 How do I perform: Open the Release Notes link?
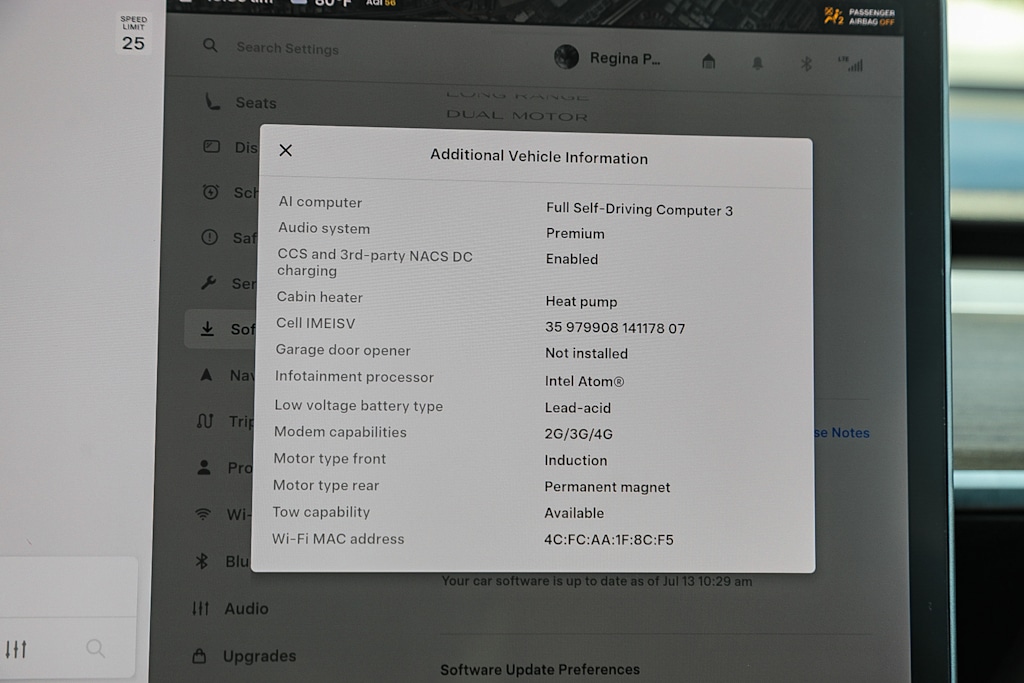pyautogui.click(x=842, y=432)
